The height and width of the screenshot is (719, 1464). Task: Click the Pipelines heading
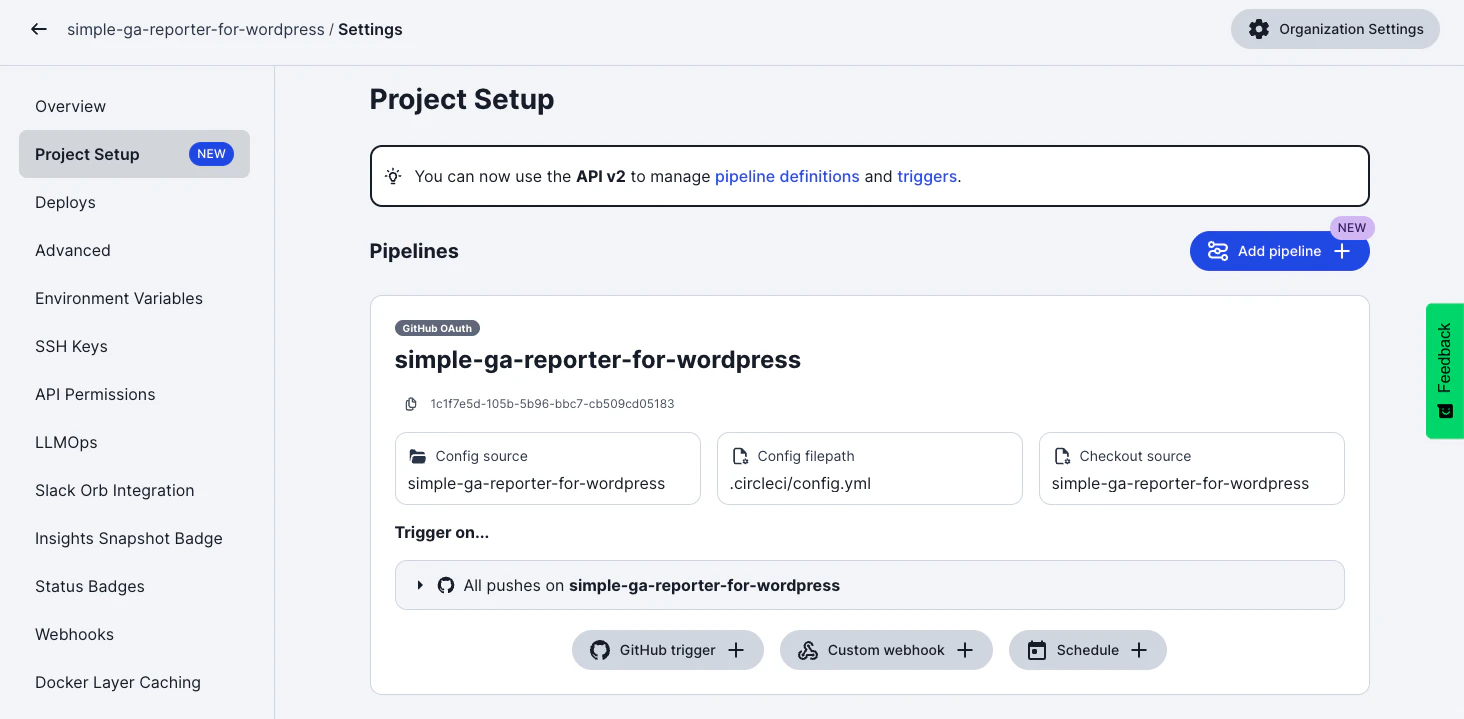[x=414, y=251]
